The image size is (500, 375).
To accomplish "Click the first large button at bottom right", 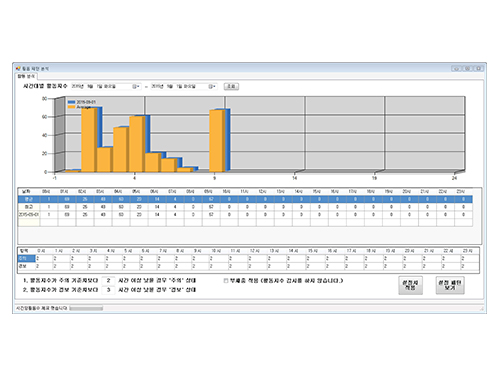I will 411,285.
